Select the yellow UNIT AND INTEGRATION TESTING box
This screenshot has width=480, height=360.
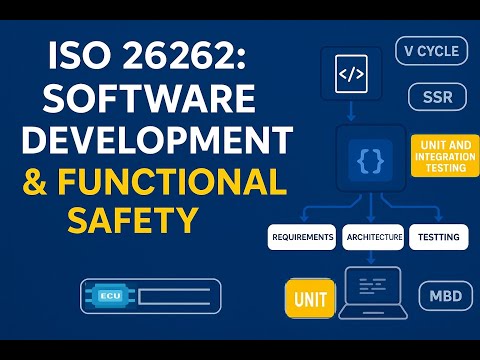tap(445, 156)
